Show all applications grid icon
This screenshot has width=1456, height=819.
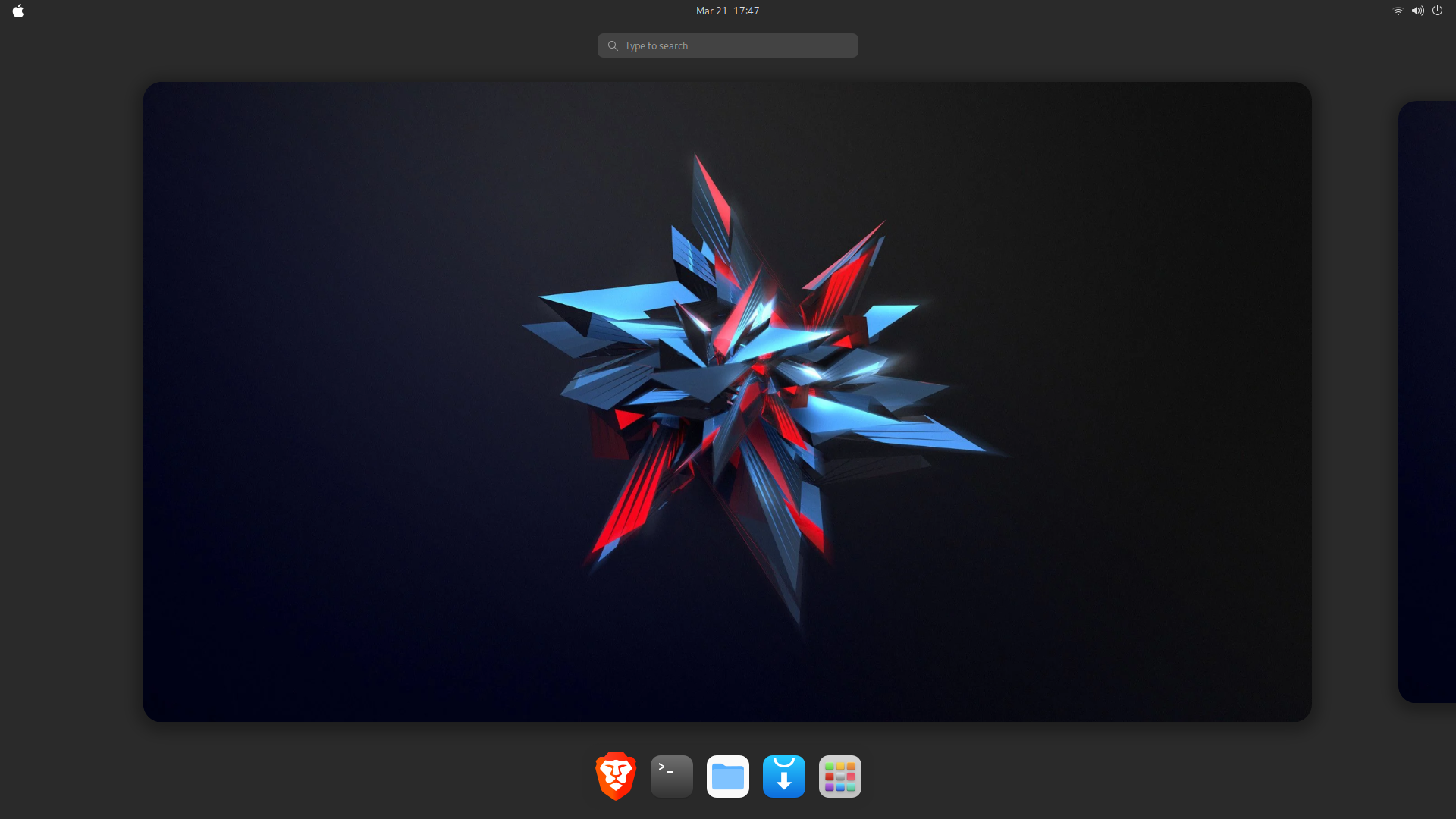(x=840, y=777)
